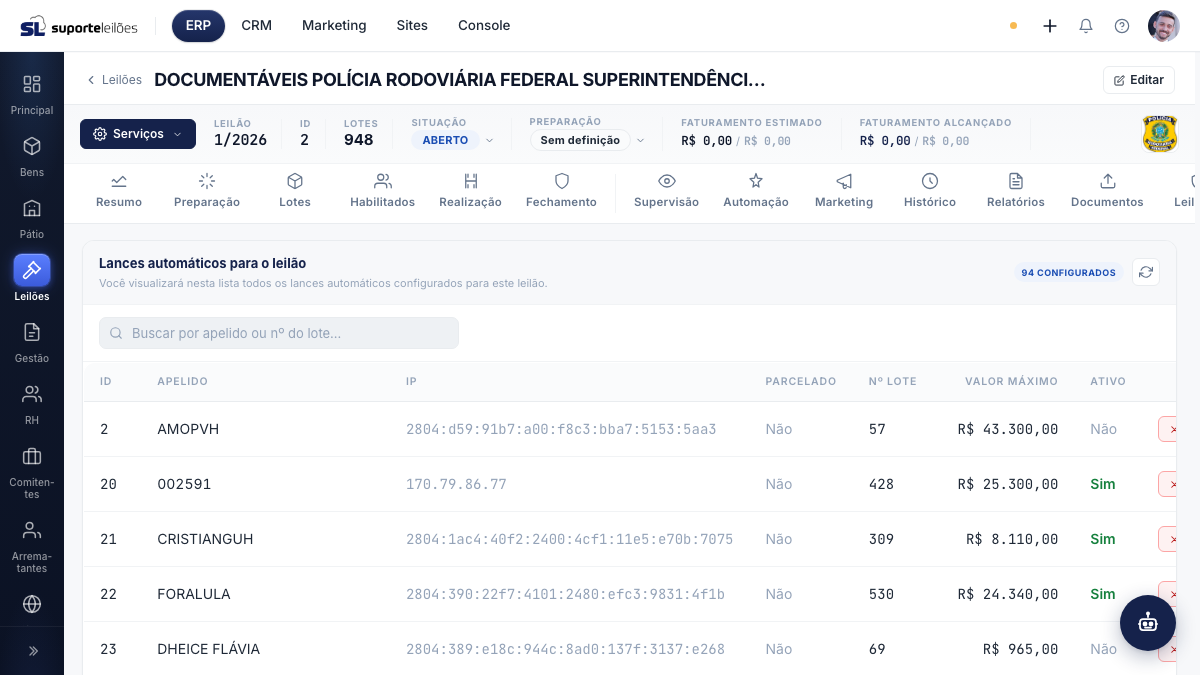
Task: Open the Histórico tab
Action: point(930,190)
